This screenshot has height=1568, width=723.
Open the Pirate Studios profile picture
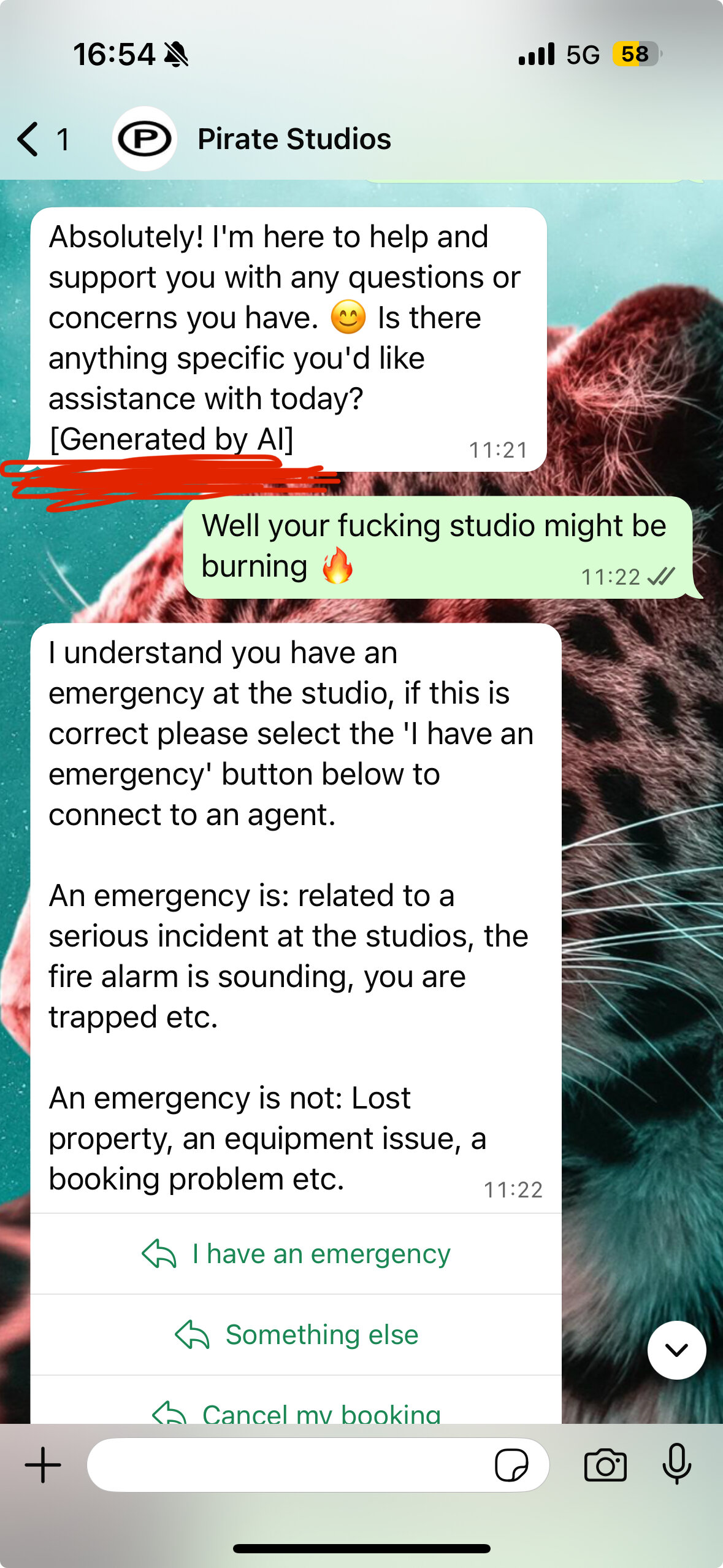click(x=145, y=139)
